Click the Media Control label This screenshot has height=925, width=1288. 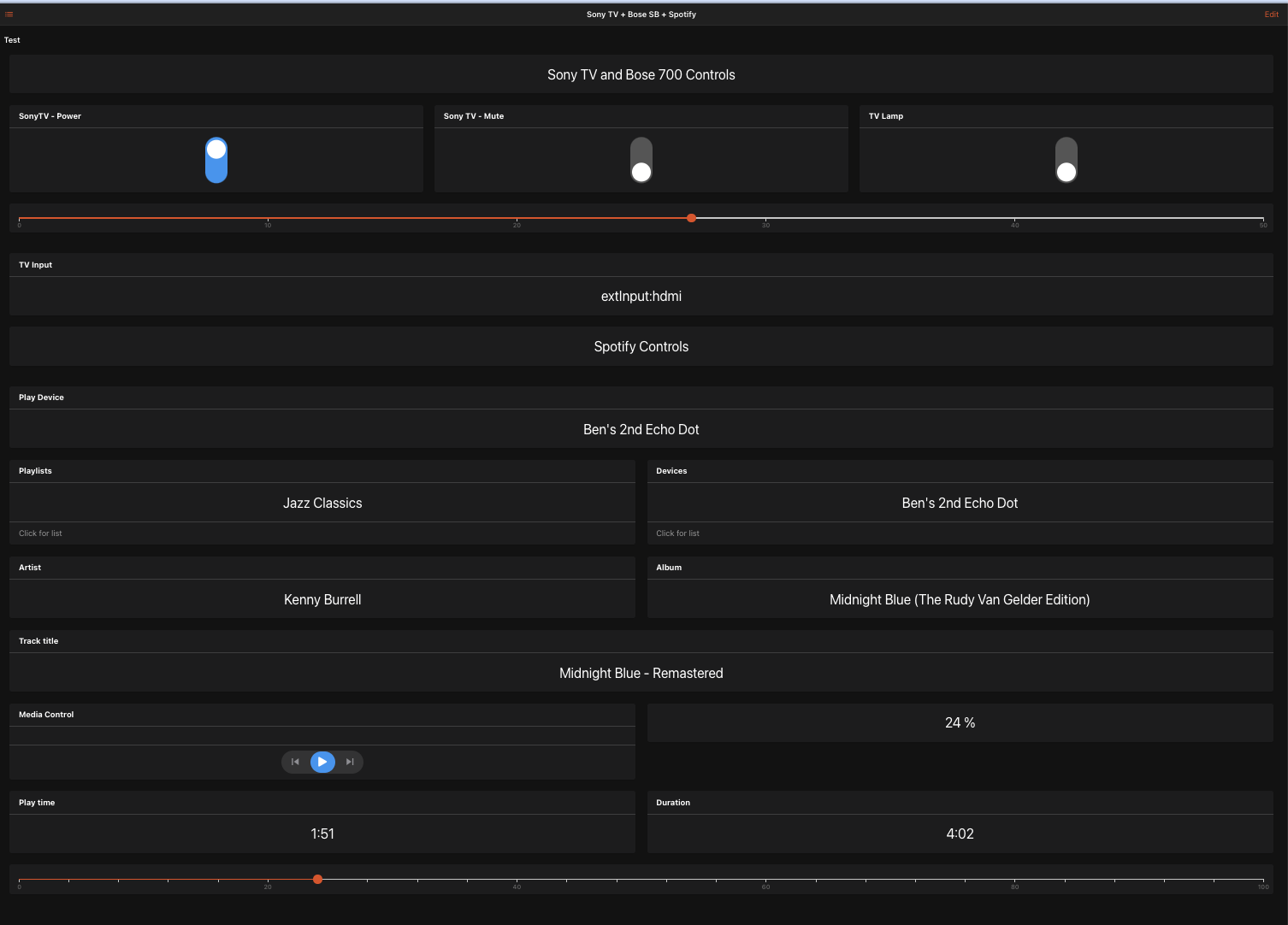(x=46, y=715)
